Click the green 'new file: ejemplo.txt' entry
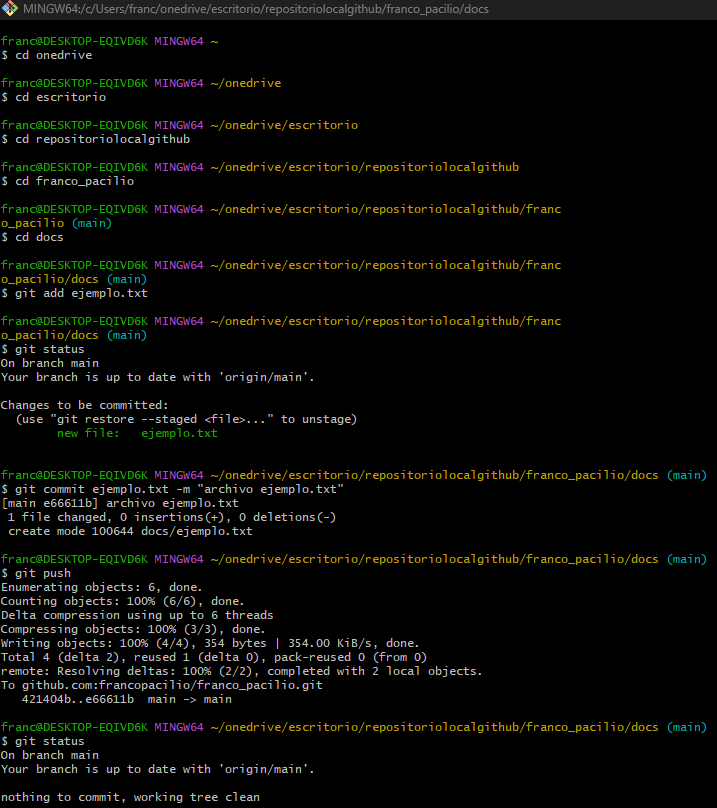717x808 pixels. 137,433
